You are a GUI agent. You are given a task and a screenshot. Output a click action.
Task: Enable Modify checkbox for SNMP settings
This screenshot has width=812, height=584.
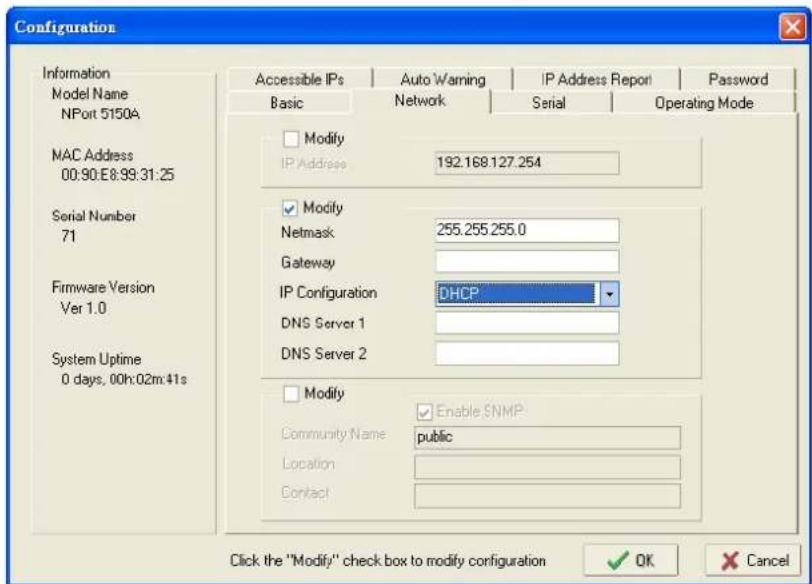[x=291, y=393]
